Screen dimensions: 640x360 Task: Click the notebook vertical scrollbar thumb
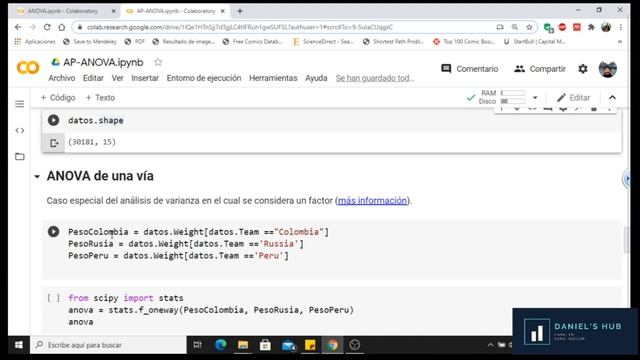pos(626,239)
